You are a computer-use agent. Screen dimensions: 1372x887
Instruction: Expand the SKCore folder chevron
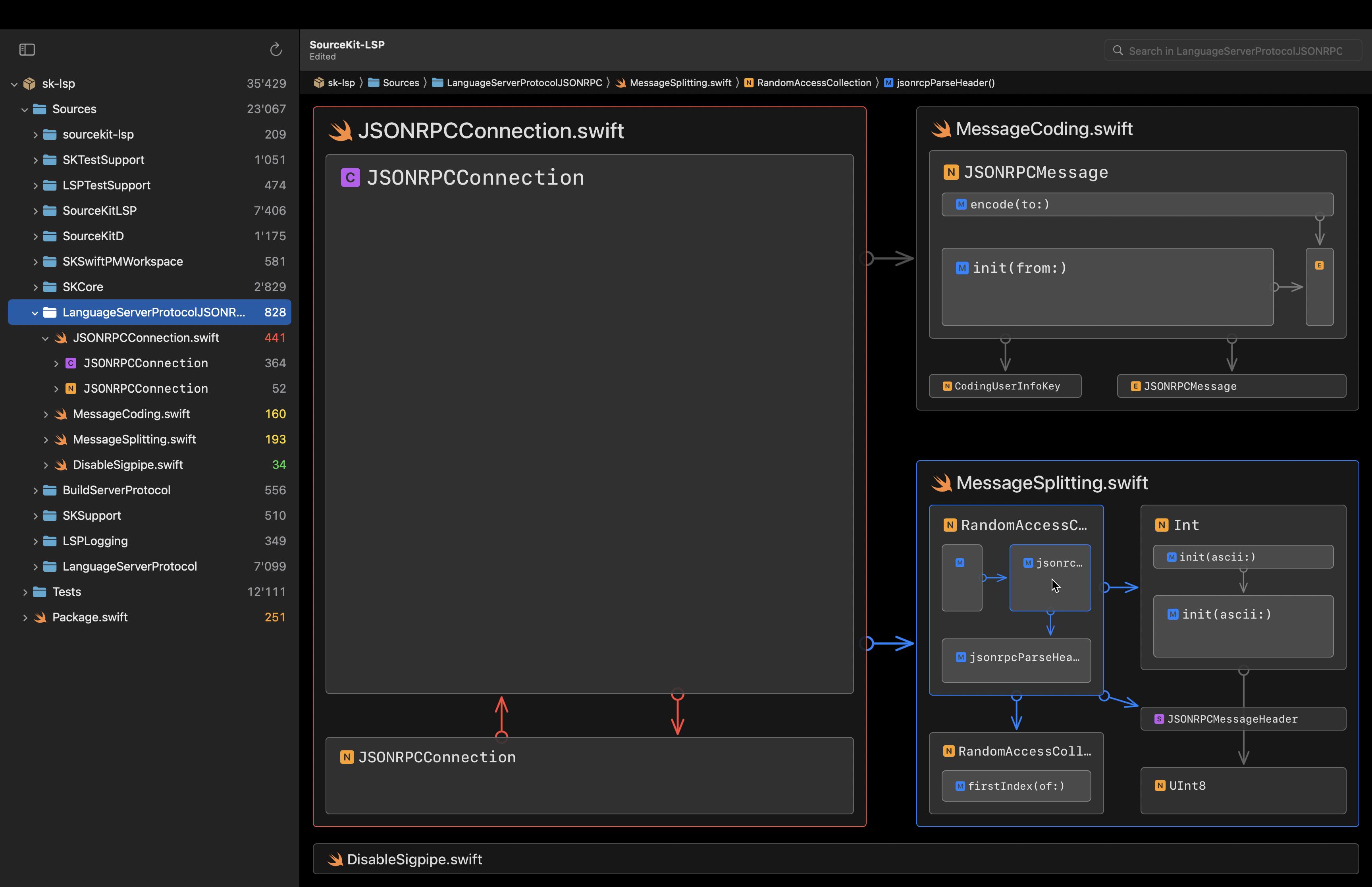point(35,287)
